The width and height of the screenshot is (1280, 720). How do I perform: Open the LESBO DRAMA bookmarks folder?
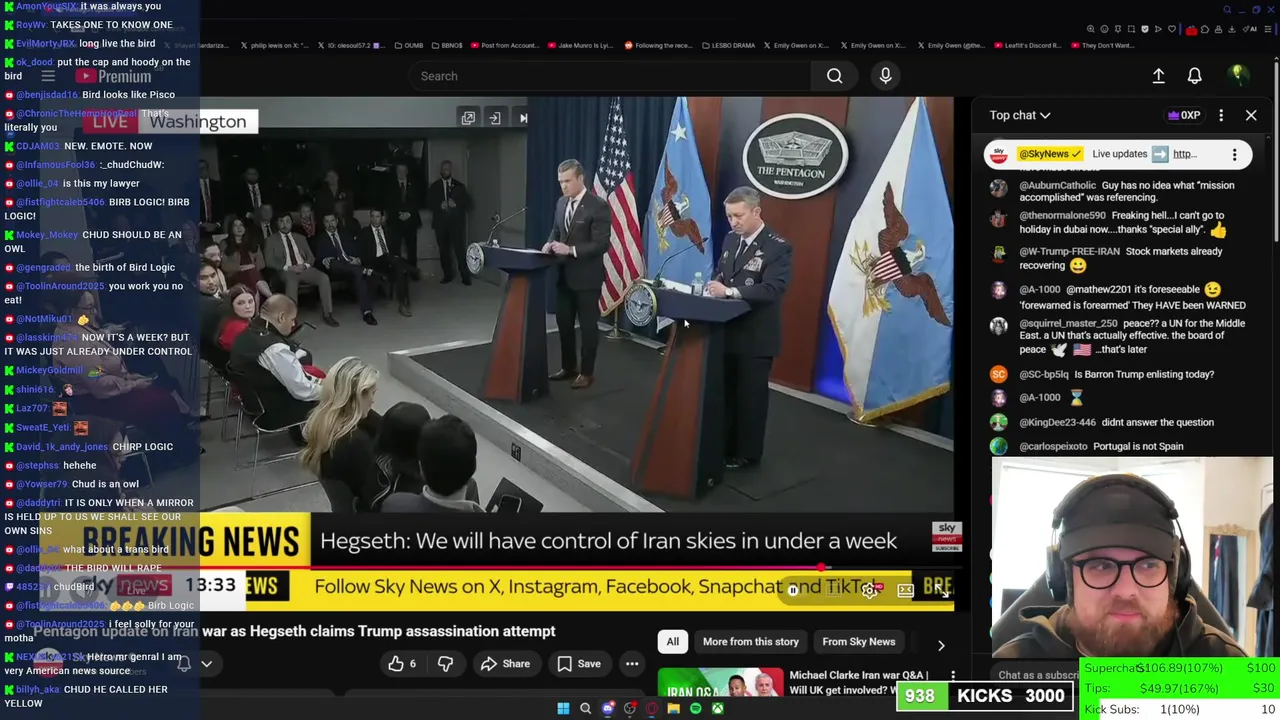[729, 45]
